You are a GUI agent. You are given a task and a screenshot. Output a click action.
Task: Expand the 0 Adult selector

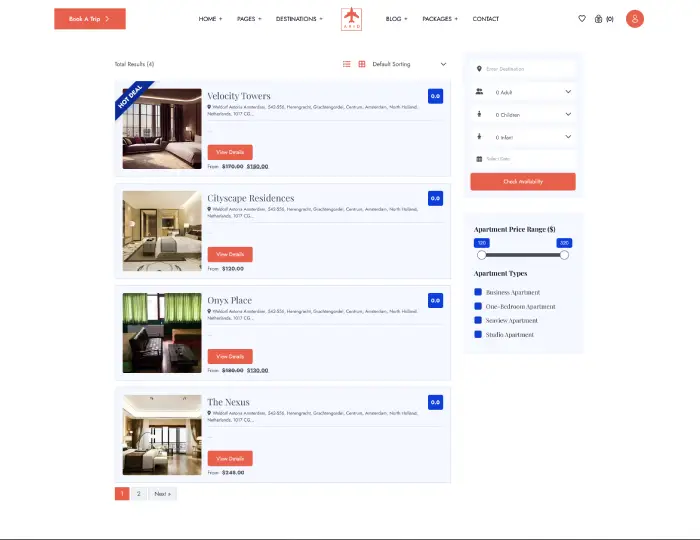coord(523,92)
